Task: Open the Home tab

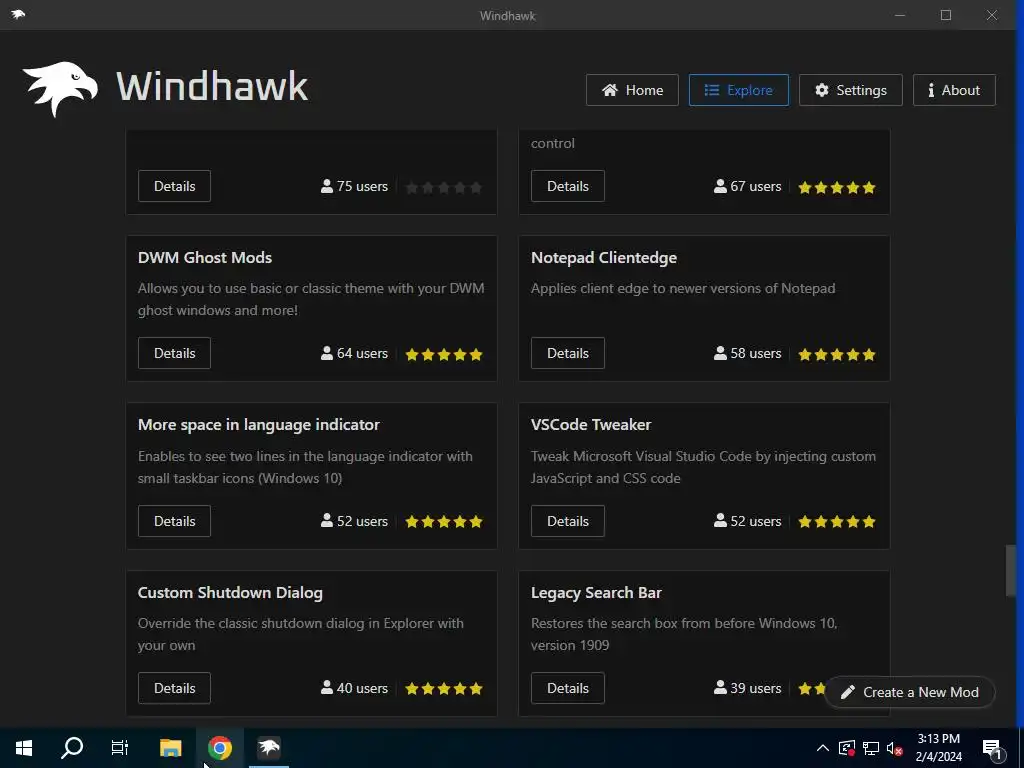Action: 632,90
